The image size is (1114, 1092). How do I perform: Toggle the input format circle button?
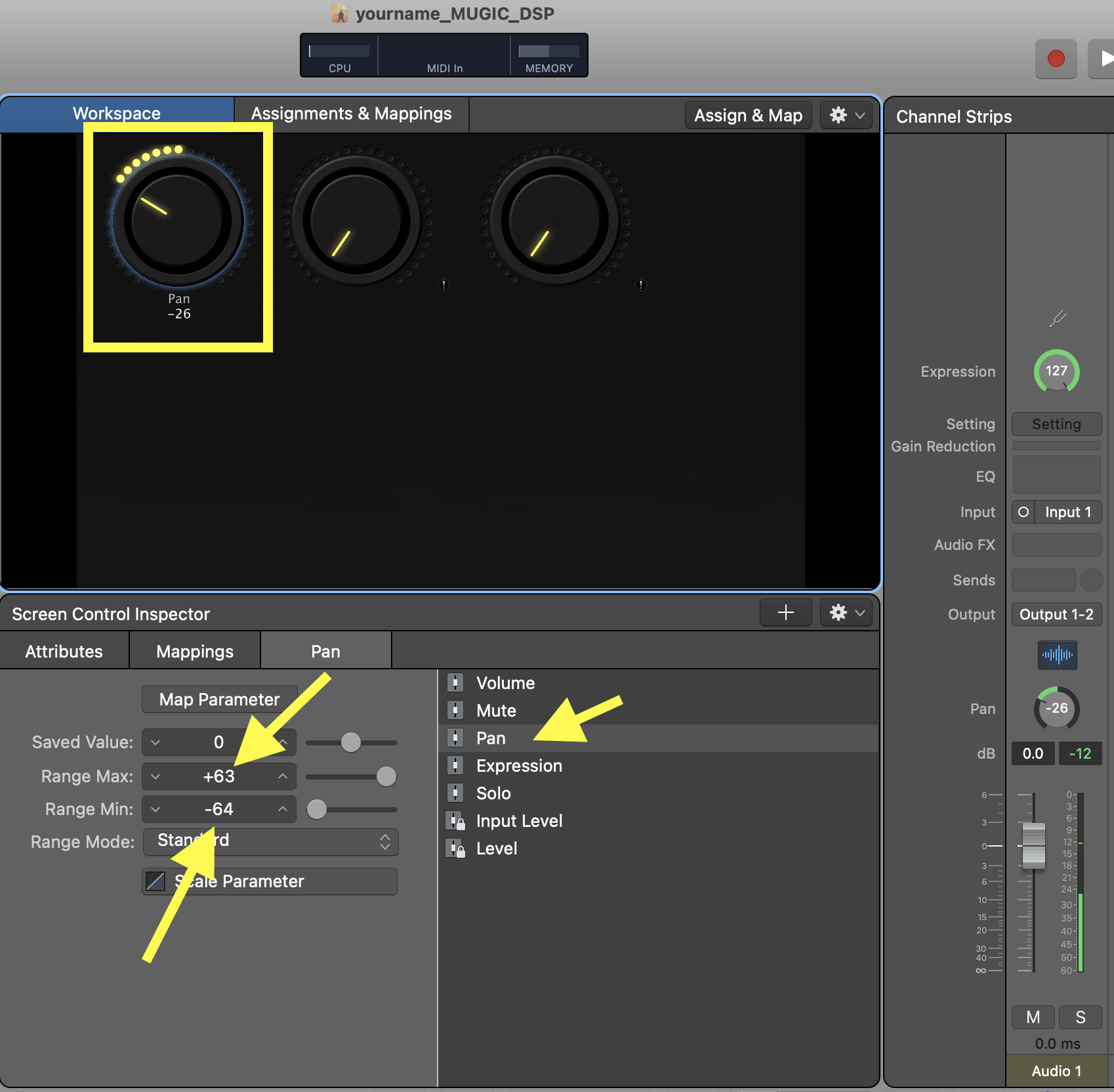coord(1023,512)
